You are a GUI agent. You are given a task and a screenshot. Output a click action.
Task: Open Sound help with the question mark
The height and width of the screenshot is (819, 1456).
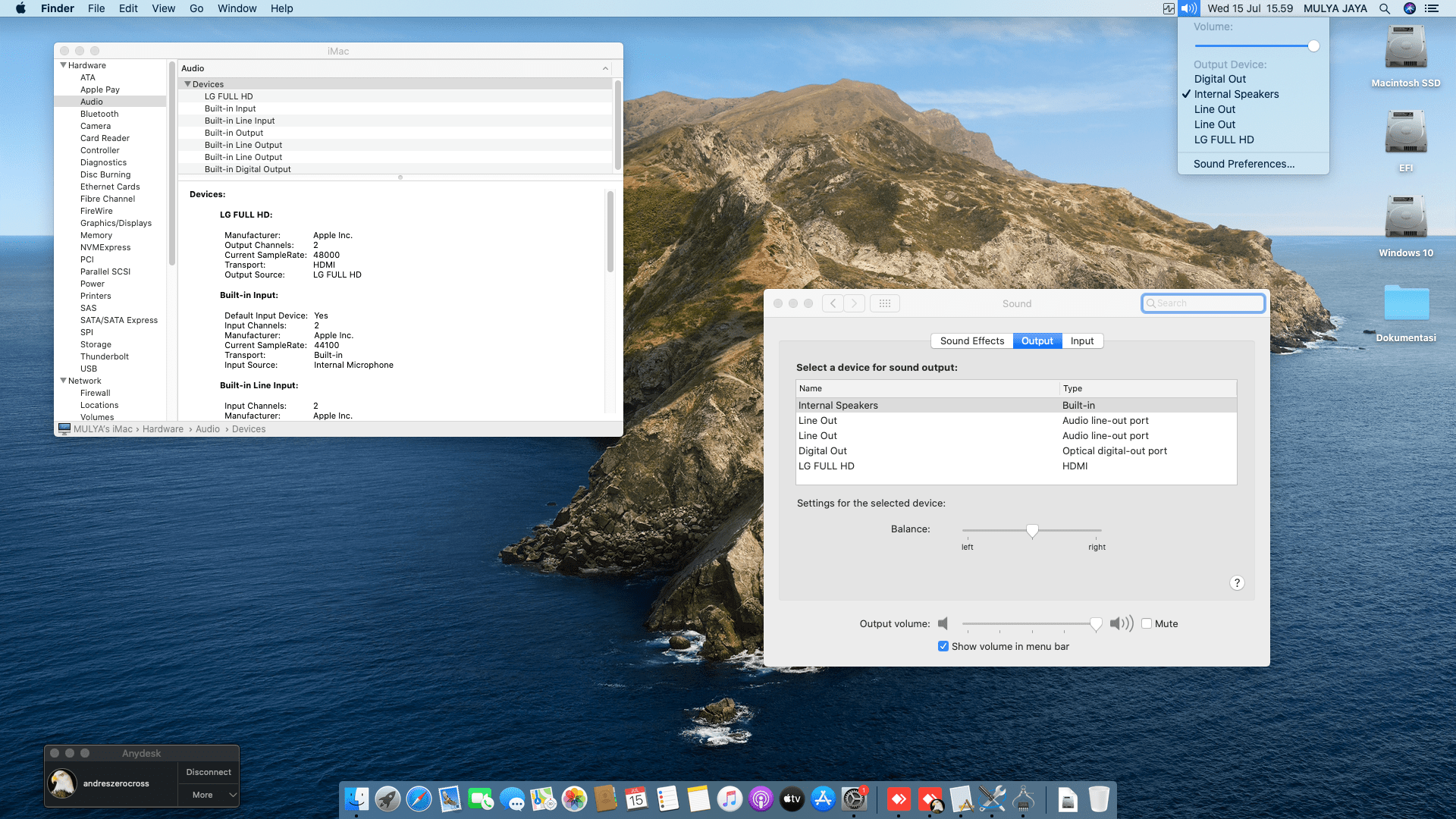point(1237,582)
